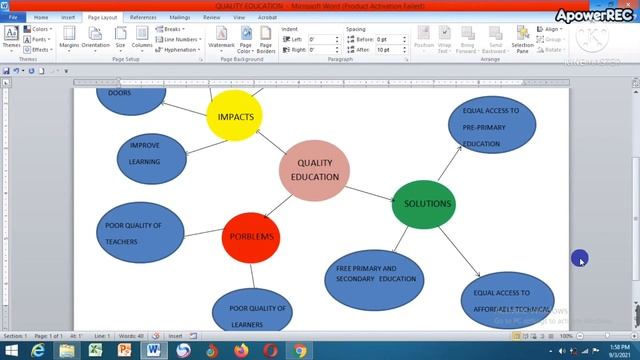Viewport: 640px width, 360px height.
Task: Select the green SOLUTIONS circle
Action: [x=424, y=204]
